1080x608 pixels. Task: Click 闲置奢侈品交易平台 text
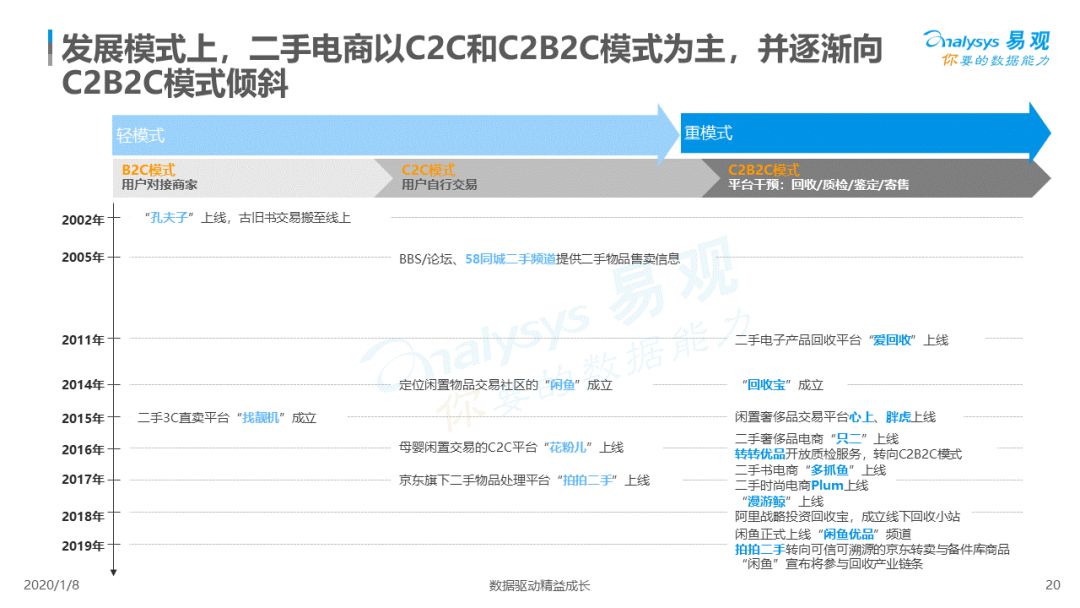[791, 417]
